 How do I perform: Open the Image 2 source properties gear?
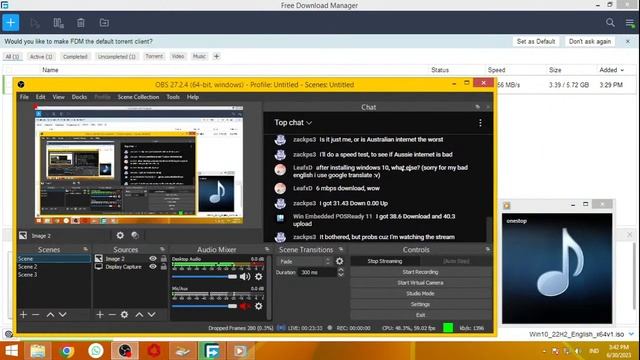point(120,236)
